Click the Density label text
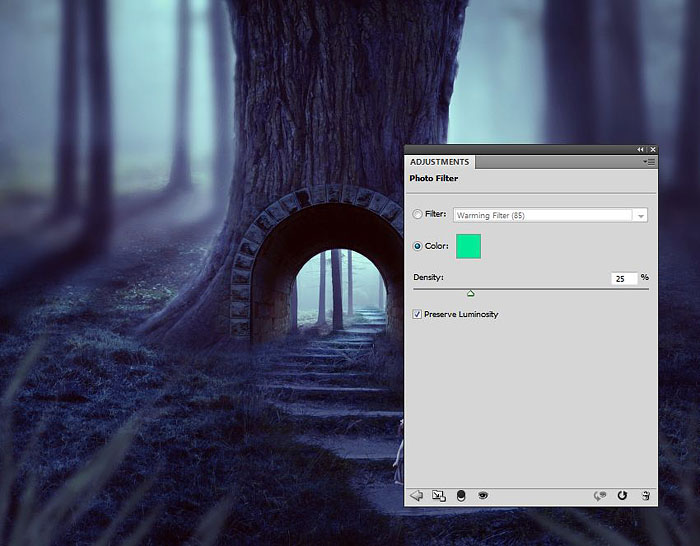Image resolution: width=700 pixels, height=546 pixels. [x=428, y=277]
